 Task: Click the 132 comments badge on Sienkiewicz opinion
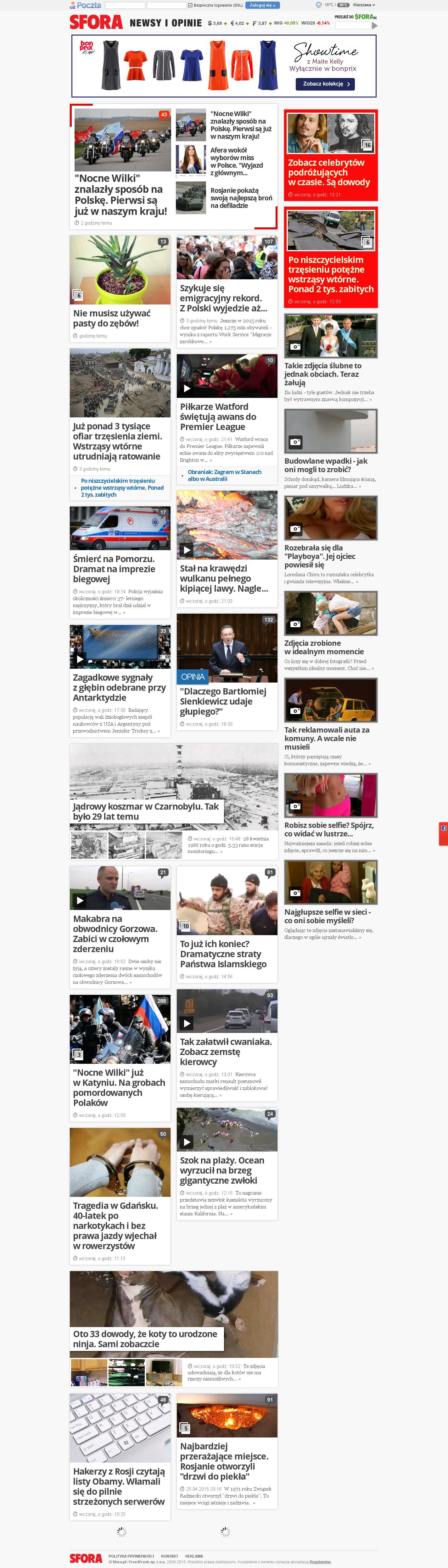(268, 620)
